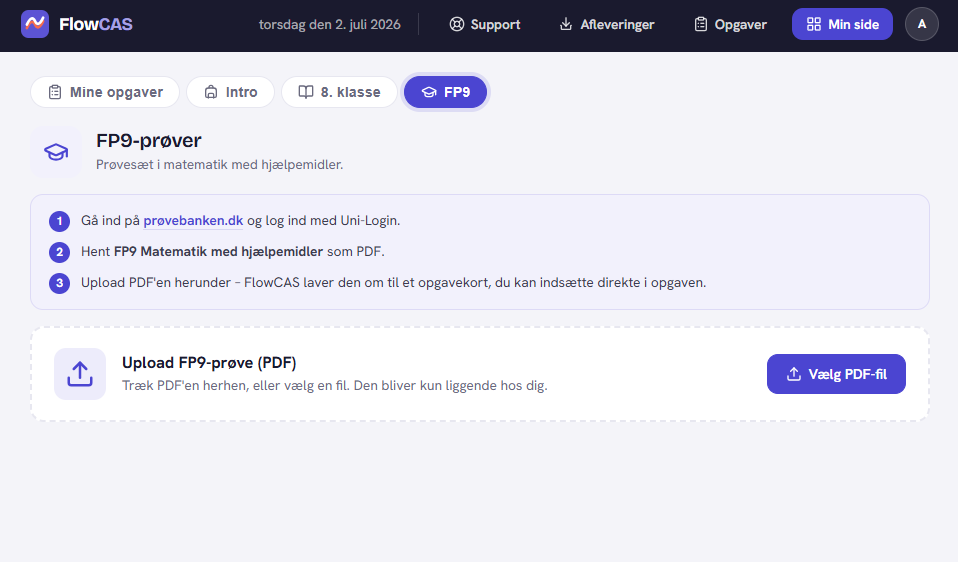Click the book icon on 8. klasse

click(x=305, y=92)
